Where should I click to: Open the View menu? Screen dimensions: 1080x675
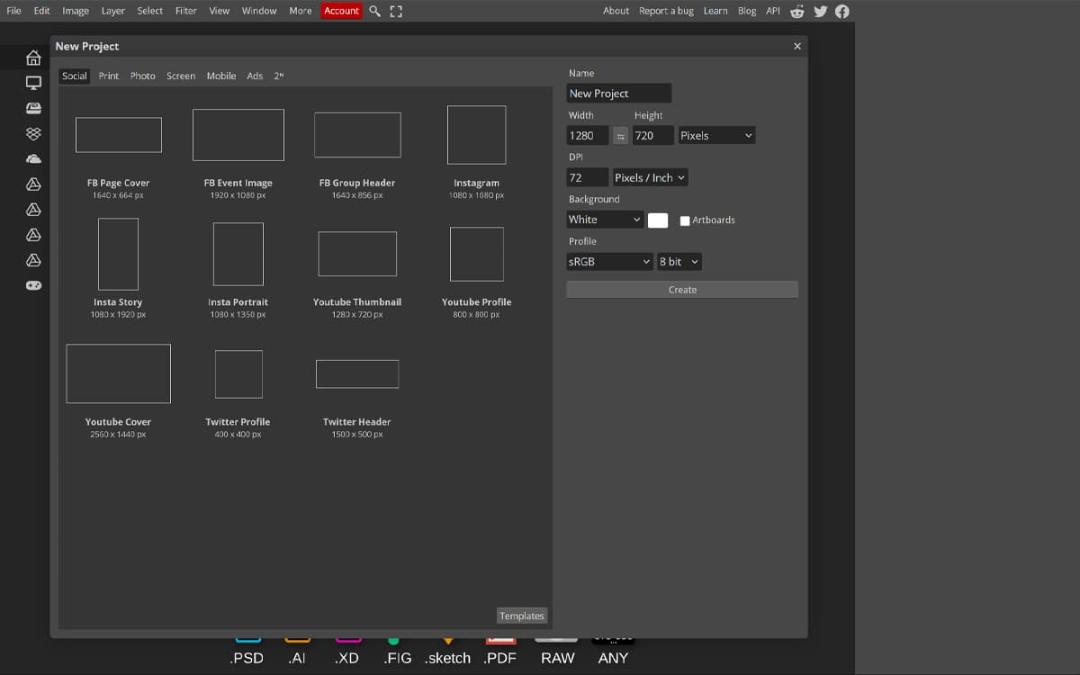(219, 11)
